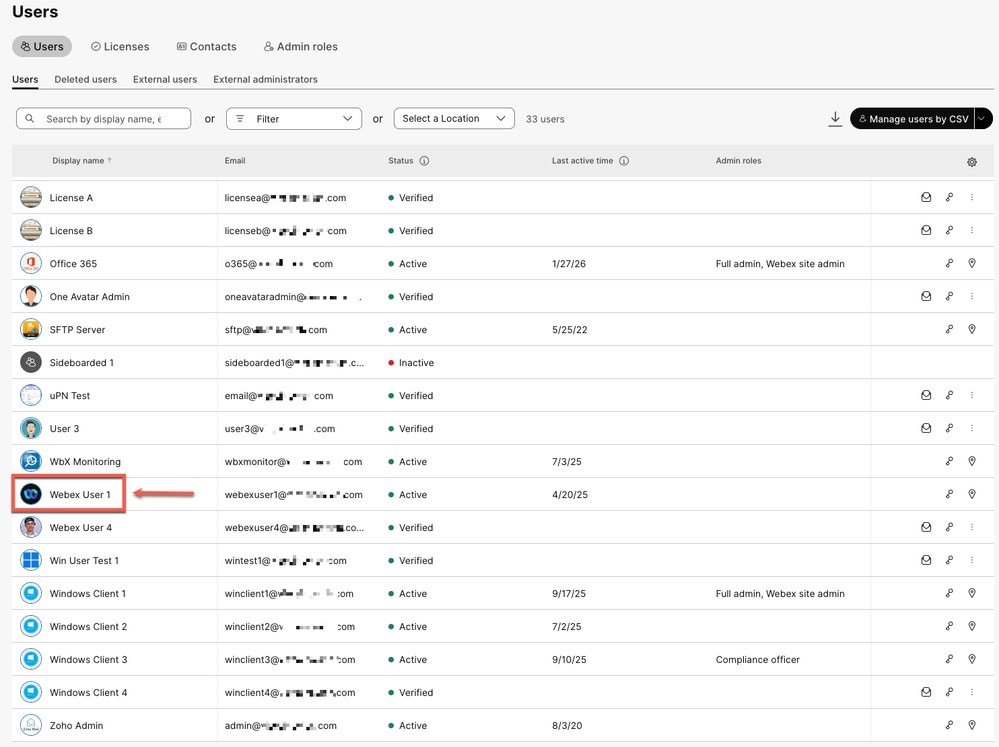Click the key icon for WbX Monitoring
Screen dimensions: 999x747
point(949,461)
